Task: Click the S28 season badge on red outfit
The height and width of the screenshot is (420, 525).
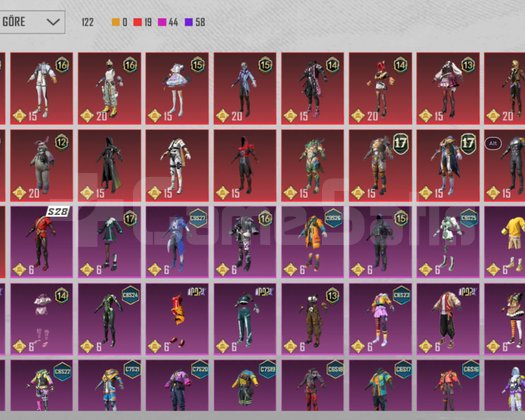Action: click(x=58, y=212)
